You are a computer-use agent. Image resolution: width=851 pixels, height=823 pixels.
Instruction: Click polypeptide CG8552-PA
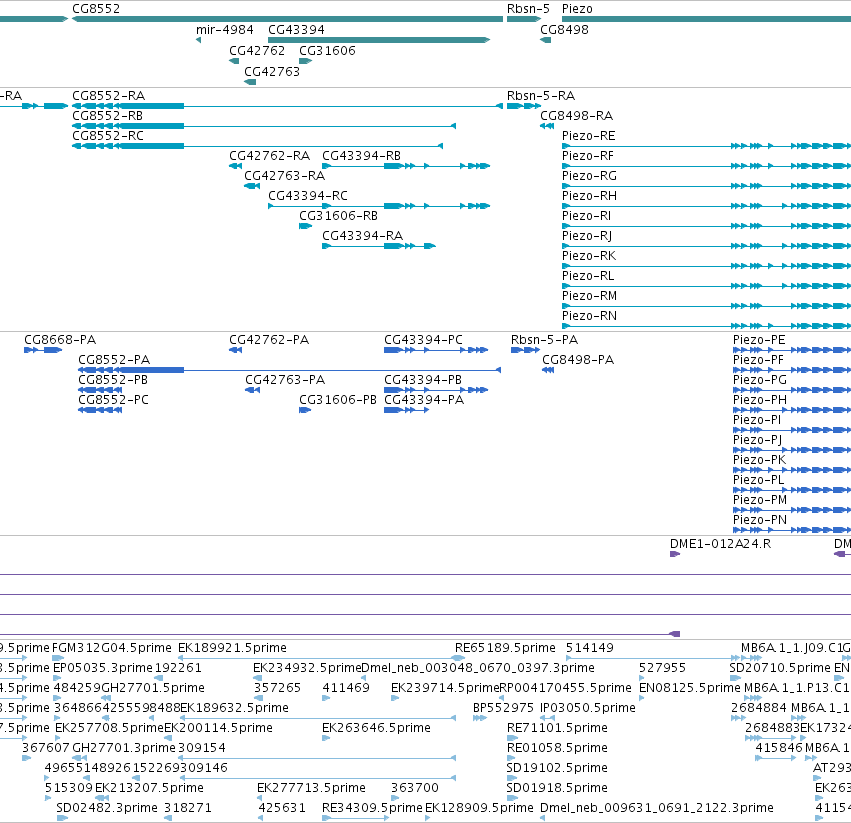tap(114, 360)
